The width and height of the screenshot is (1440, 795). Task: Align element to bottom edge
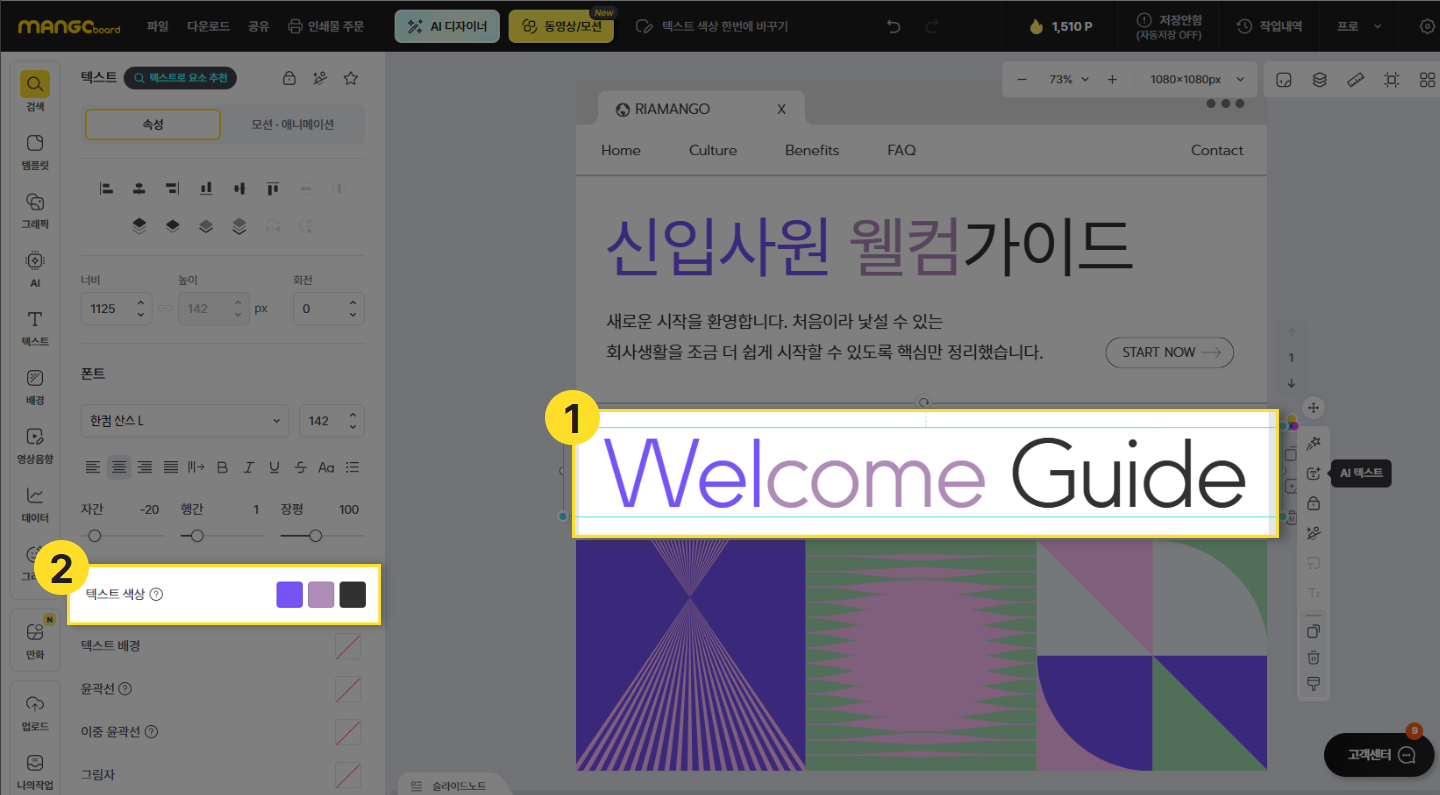point(206,188)
